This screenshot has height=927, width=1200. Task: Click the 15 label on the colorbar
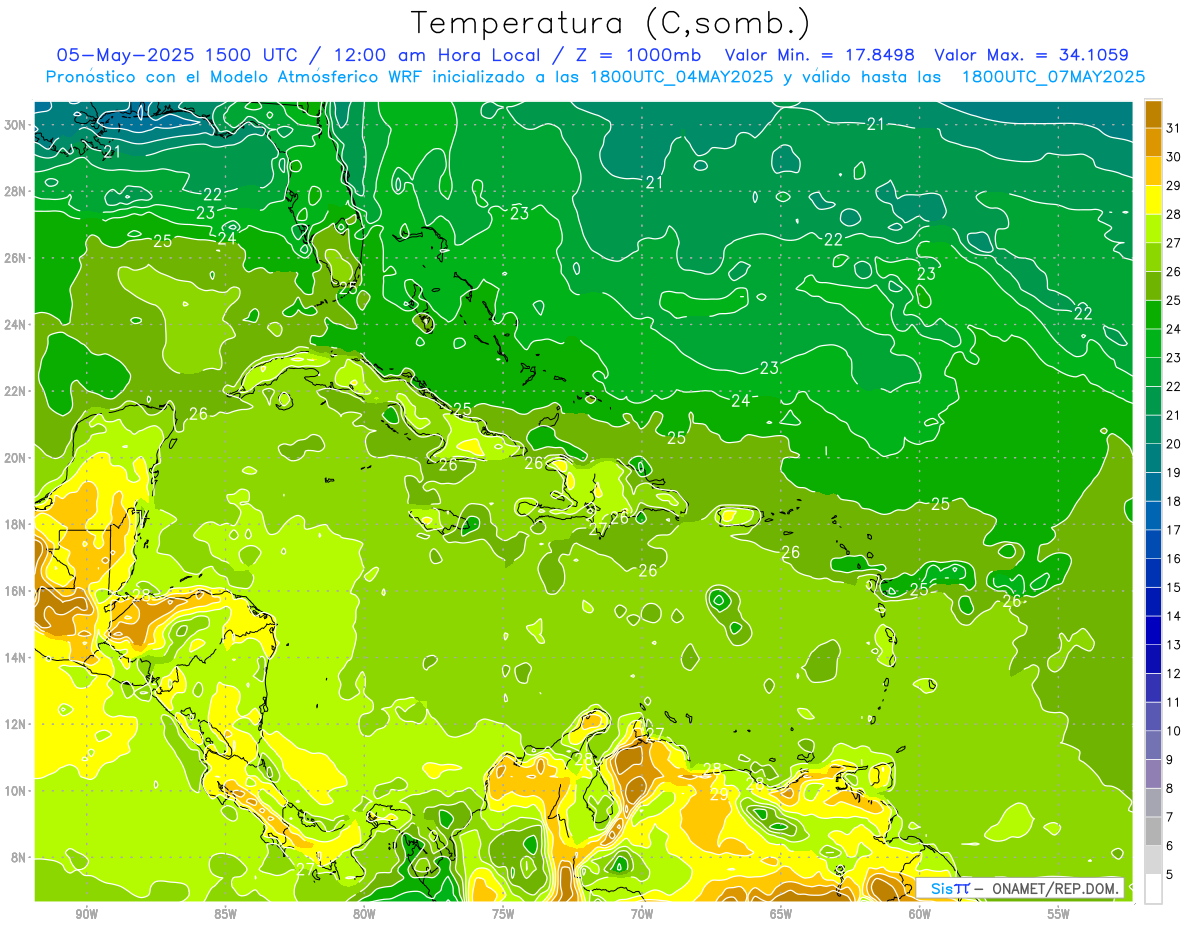pyautogui.click(x=1173, y=587)
